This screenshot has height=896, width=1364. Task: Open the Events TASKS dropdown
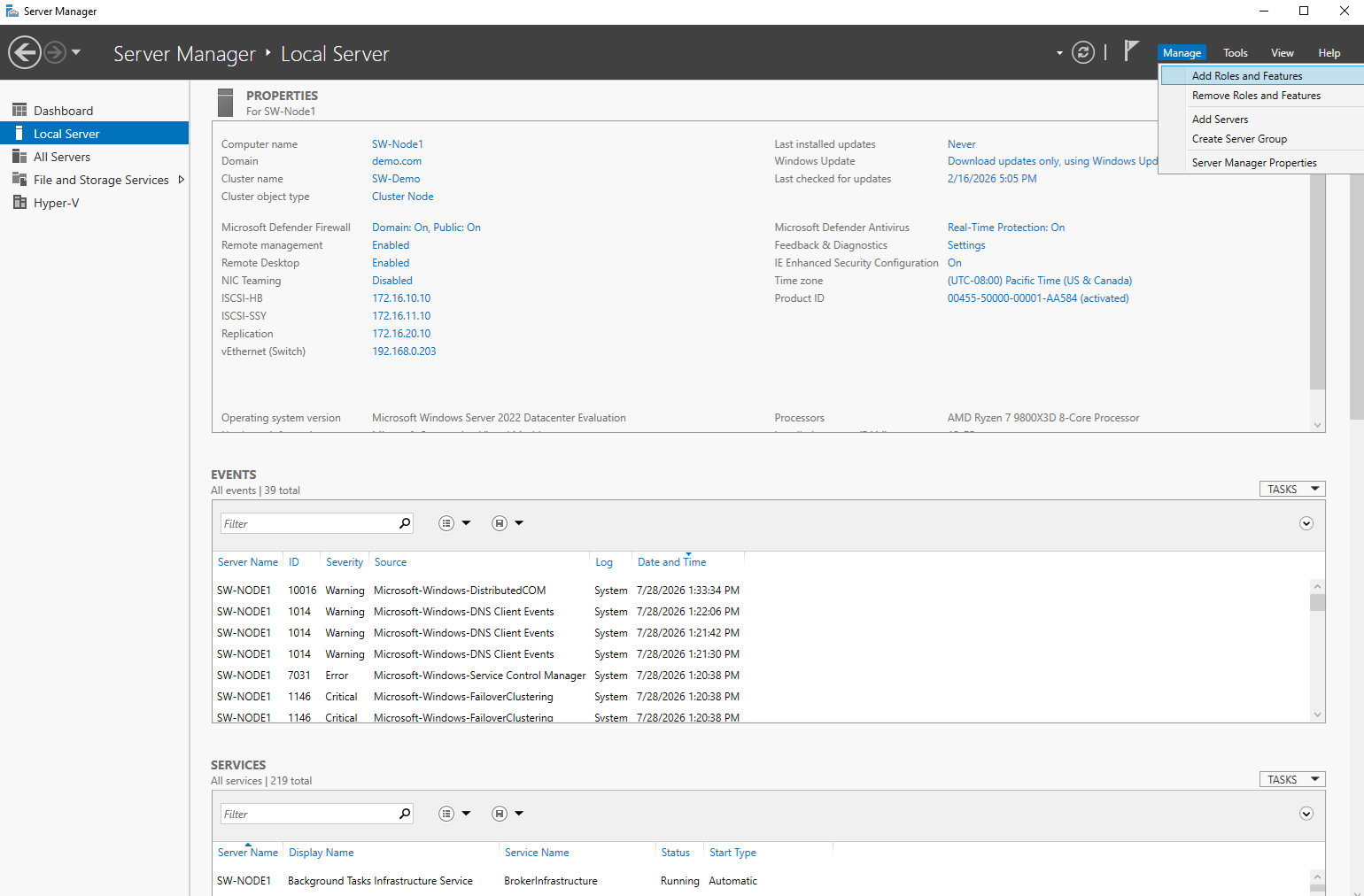(1292, 489)
